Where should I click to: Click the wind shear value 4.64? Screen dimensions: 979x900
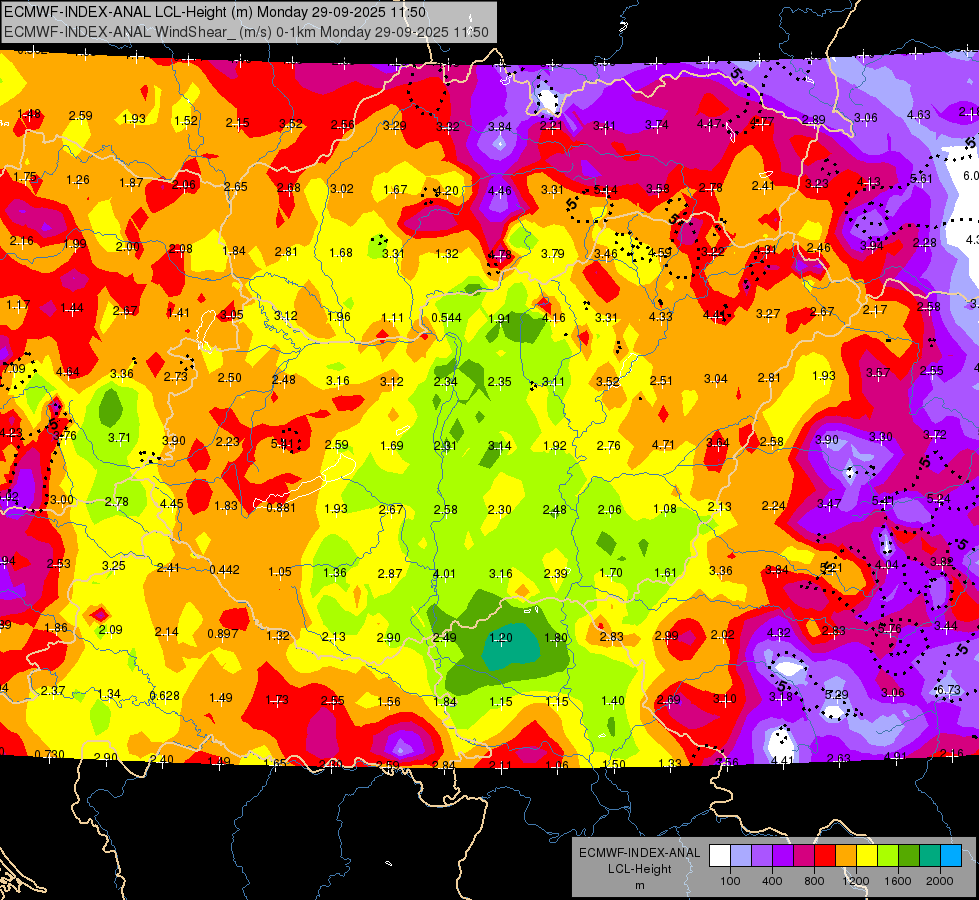(67, 372)
